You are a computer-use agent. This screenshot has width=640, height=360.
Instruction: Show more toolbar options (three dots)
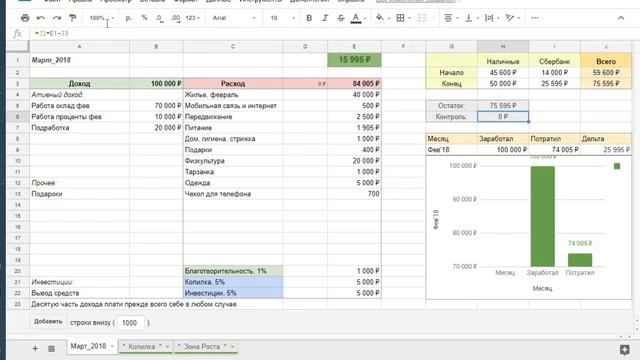535,18
